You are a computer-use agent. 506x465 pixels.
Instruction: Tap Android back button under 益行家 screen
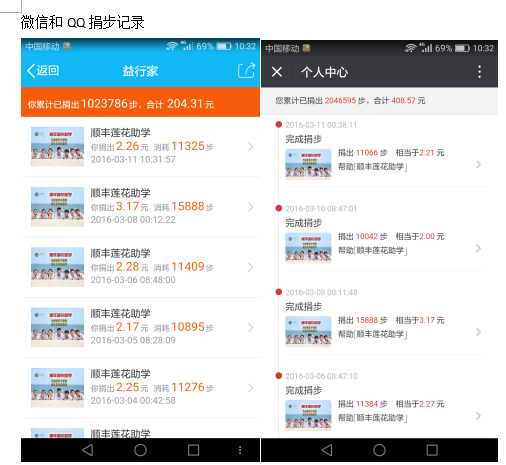[x=87, y=450]
